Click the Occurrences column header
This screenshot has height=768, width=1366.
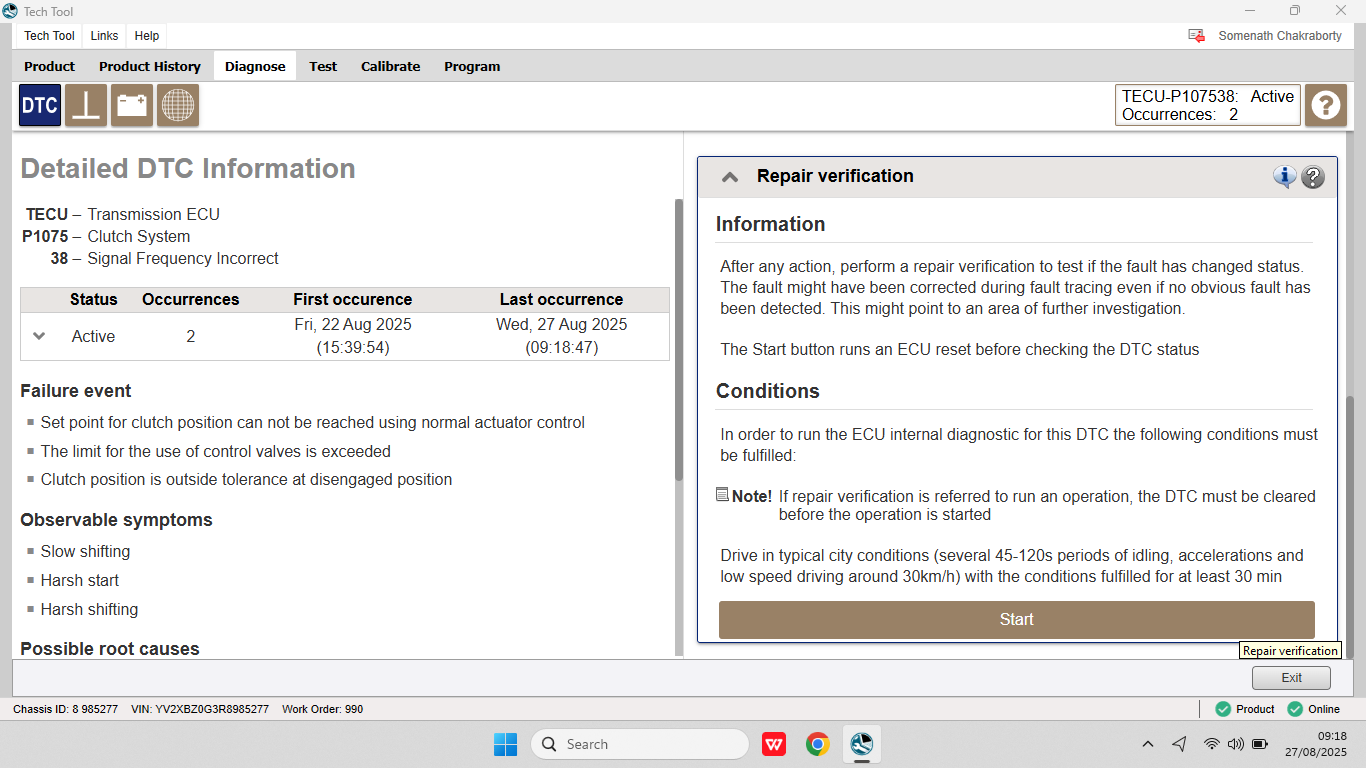point(191,300)
